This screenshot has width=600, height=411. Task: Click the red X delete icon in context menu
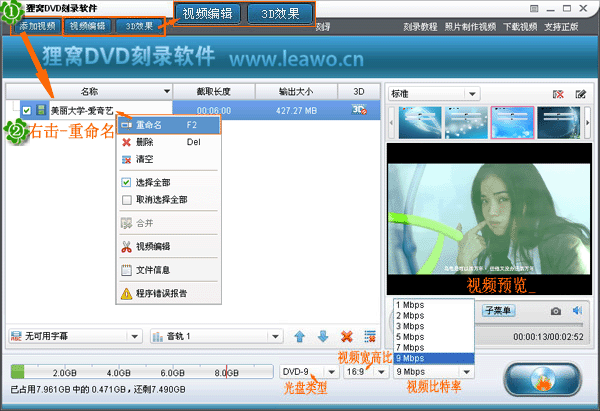click(126, 142)
